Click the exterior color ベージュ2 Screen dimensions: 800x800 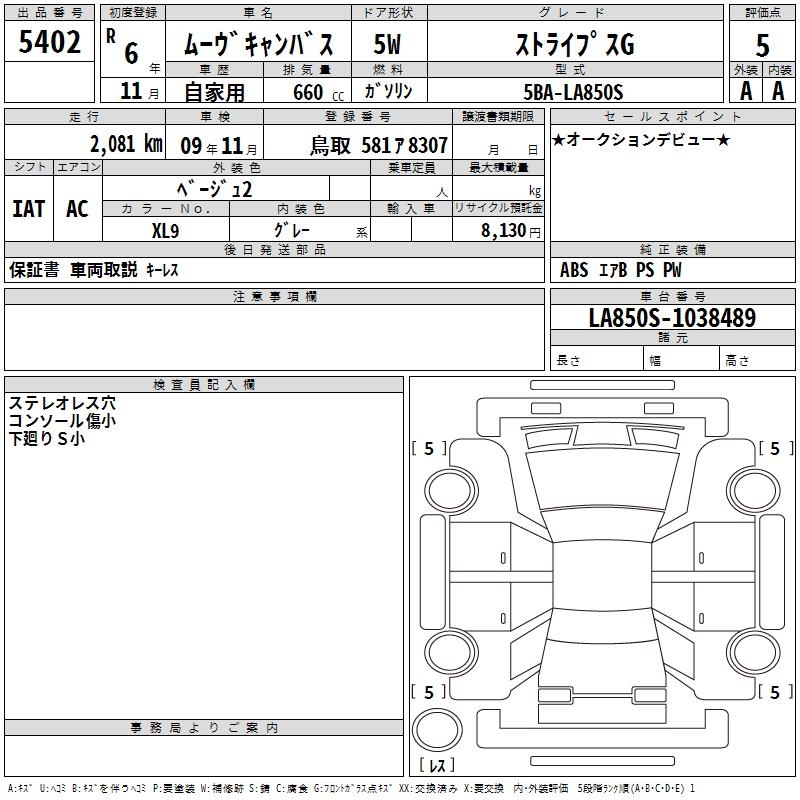(215, 189)
